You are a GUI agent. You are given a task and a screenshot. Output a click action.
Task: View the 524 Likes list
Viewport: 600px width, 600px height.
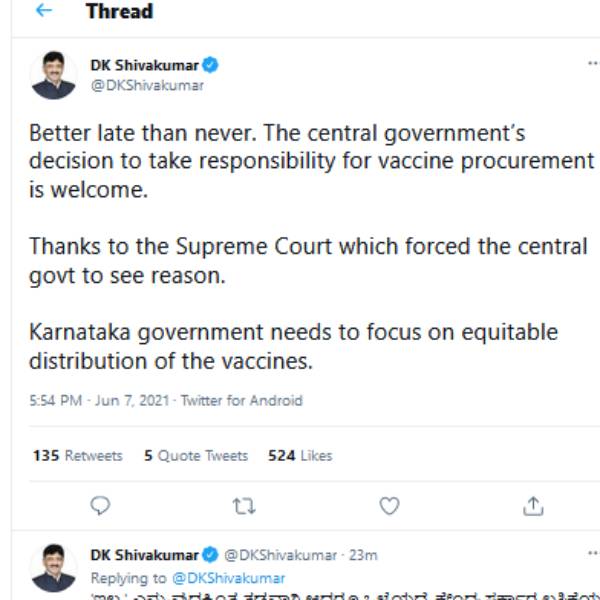click(x=300, y=455)
